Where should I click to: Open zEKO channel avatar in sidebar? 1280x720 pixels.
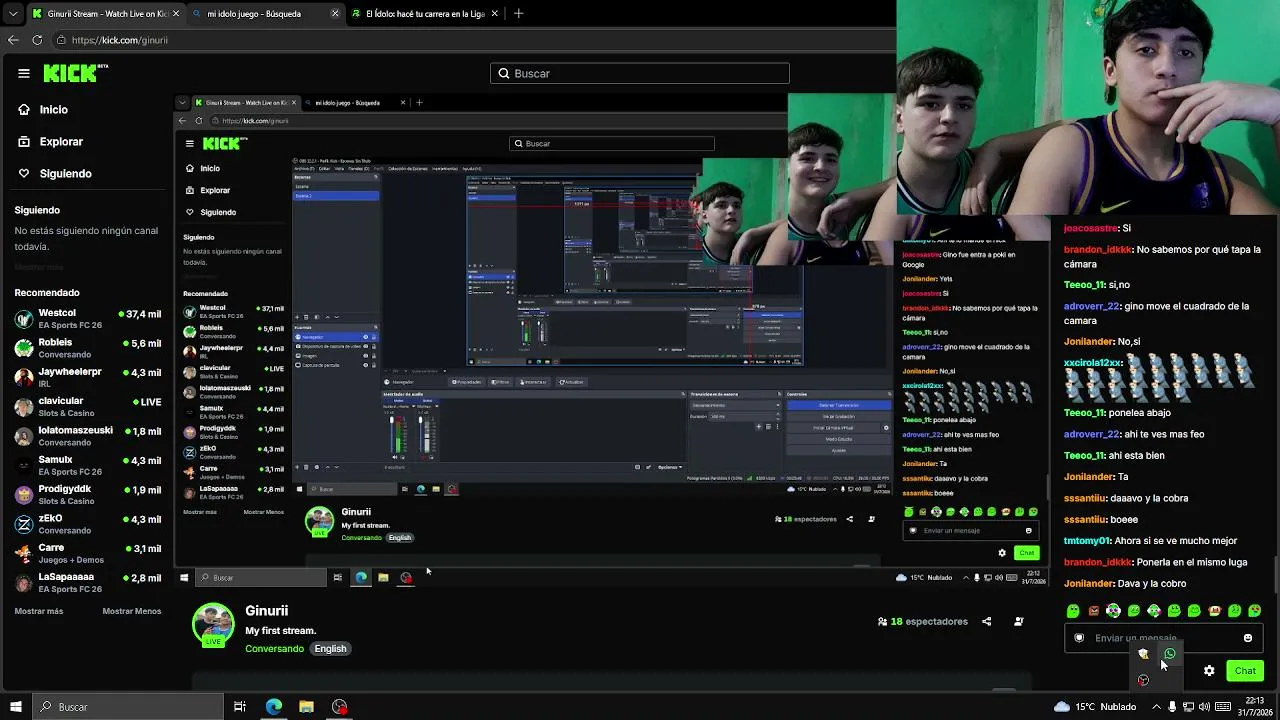24,524
